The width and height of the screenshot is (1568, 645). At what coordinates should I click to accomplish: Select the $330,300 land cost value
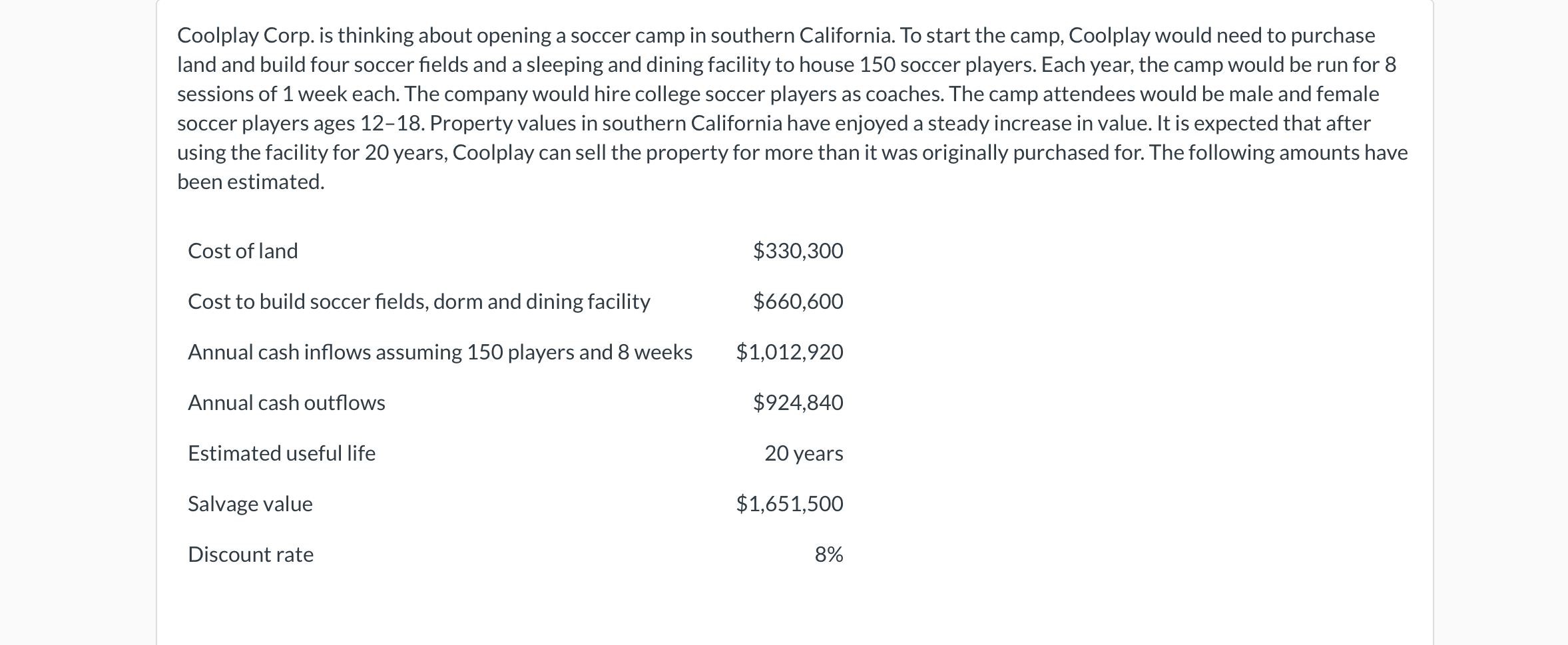[798, 251]
